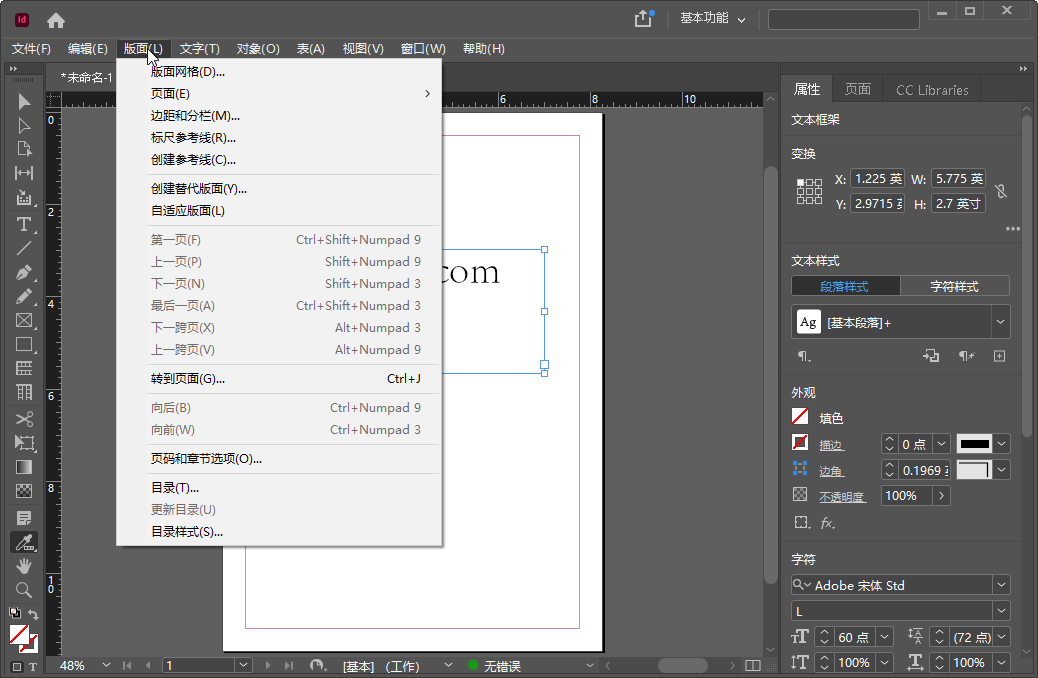Switch to the 字符样式 tab
This screenshot has height=678, width=1038.
tap(954, 285)
